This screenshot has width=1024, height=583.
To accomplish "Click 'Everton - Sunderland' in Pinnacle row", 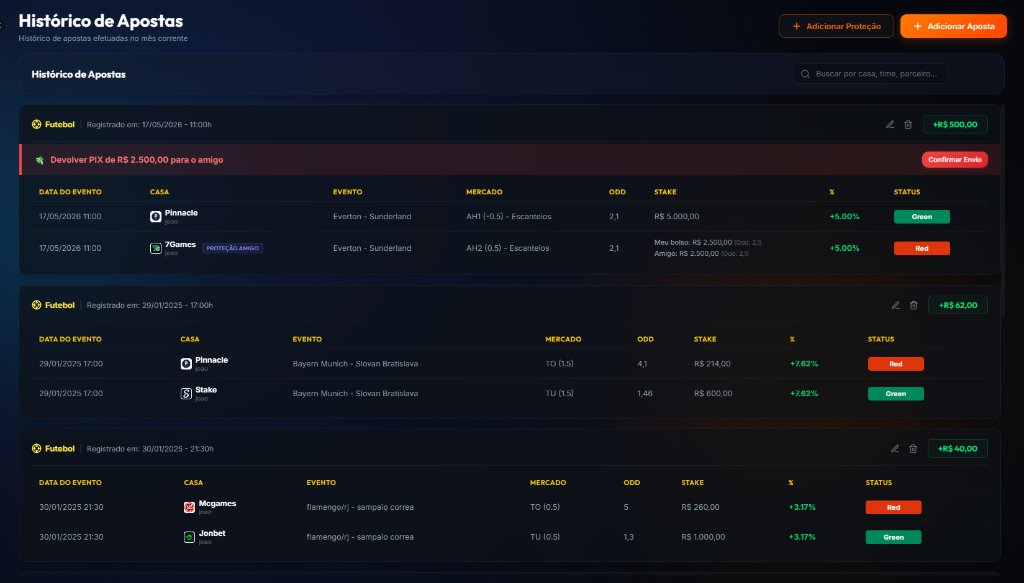I will tap(372, 217).
